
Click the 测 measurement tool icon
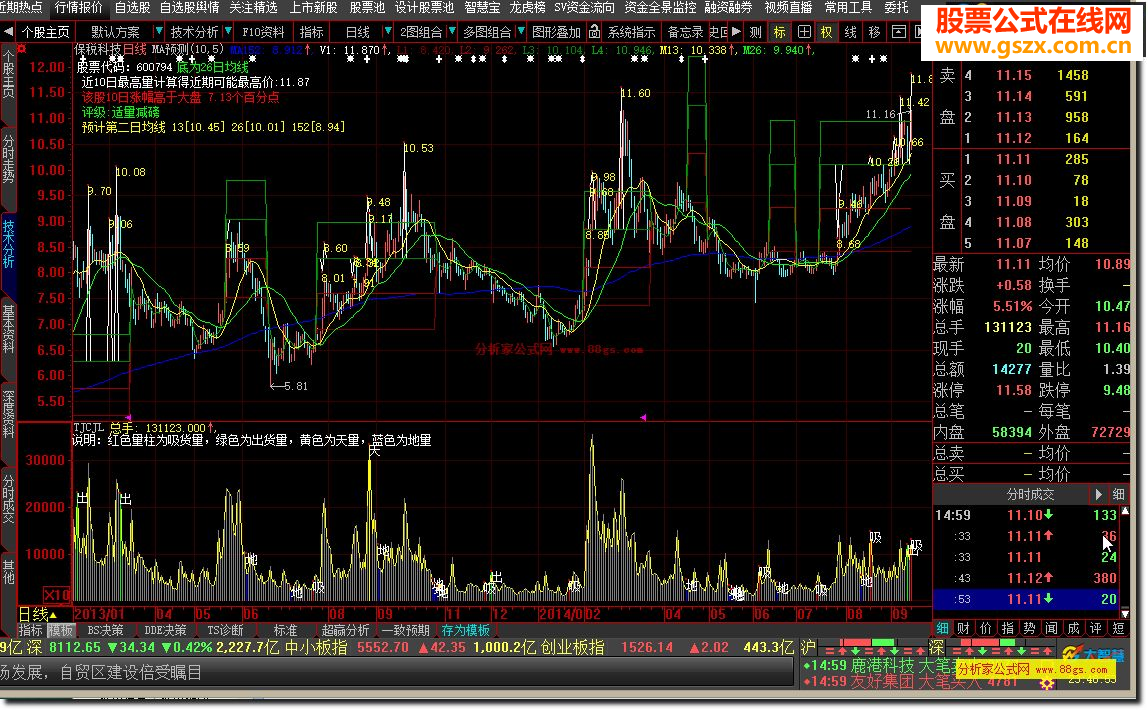pyautogui.click(x=756, y=32)
